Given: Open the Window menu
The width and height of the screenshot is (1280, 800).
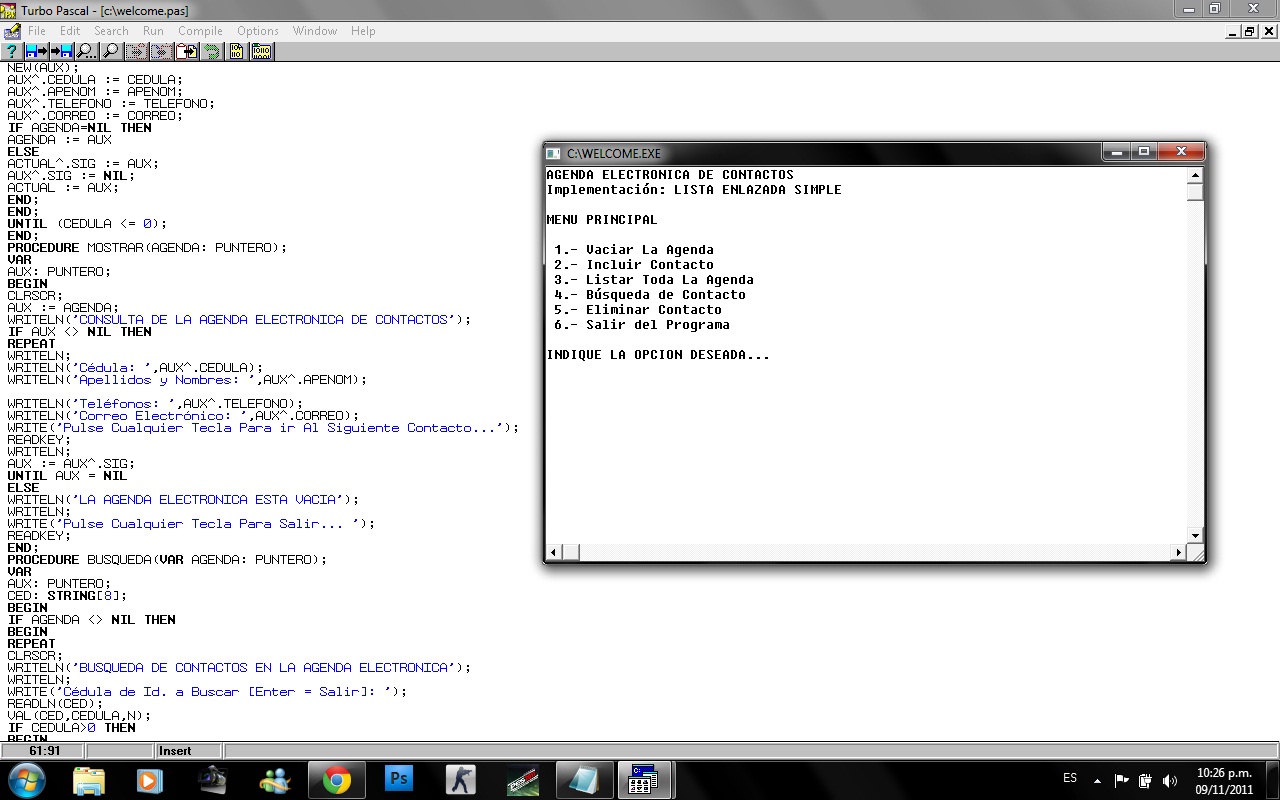Looking at the screenshot, I should [314, 31].
